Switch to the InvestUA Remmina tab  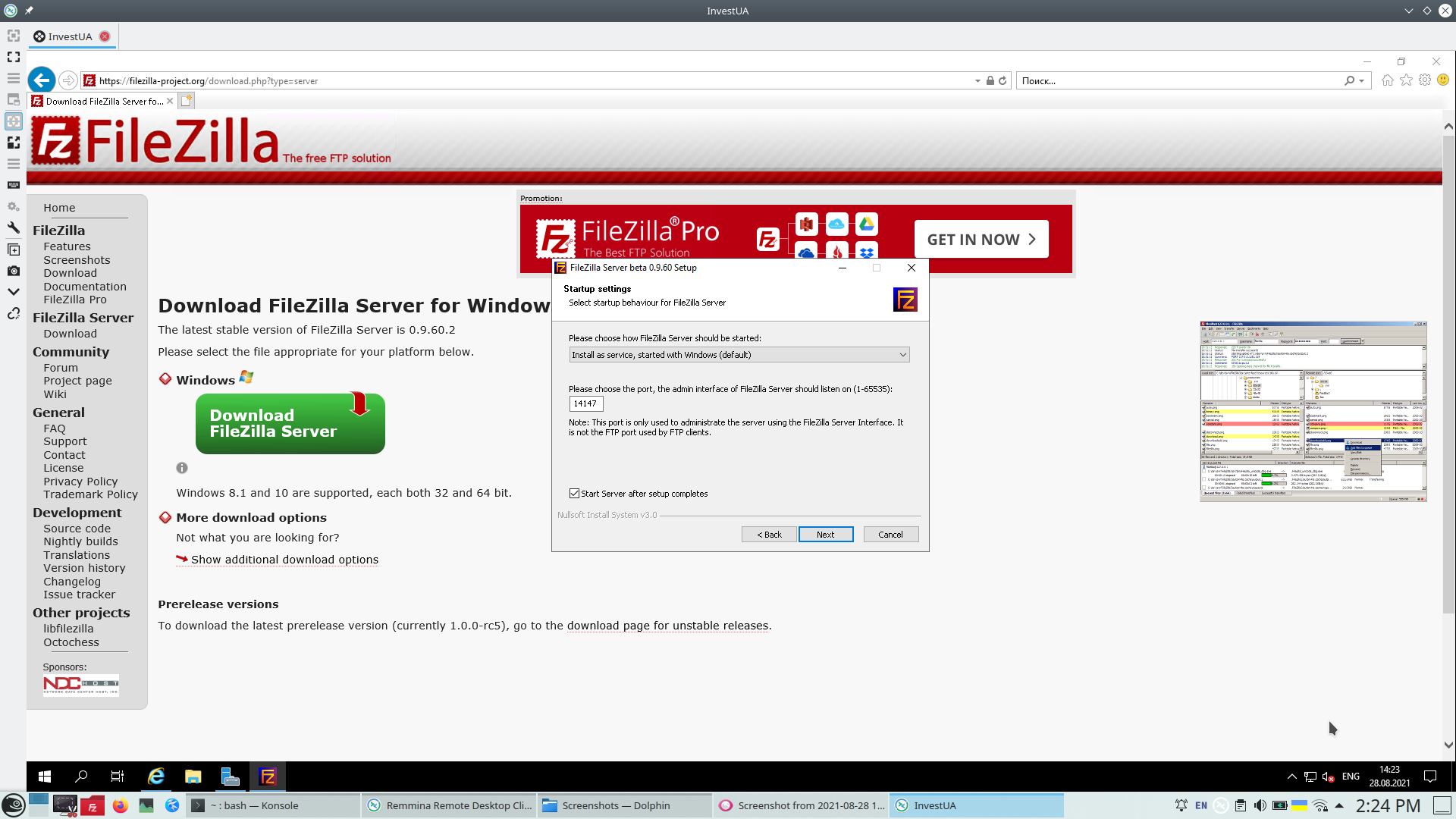pos(70,36)
